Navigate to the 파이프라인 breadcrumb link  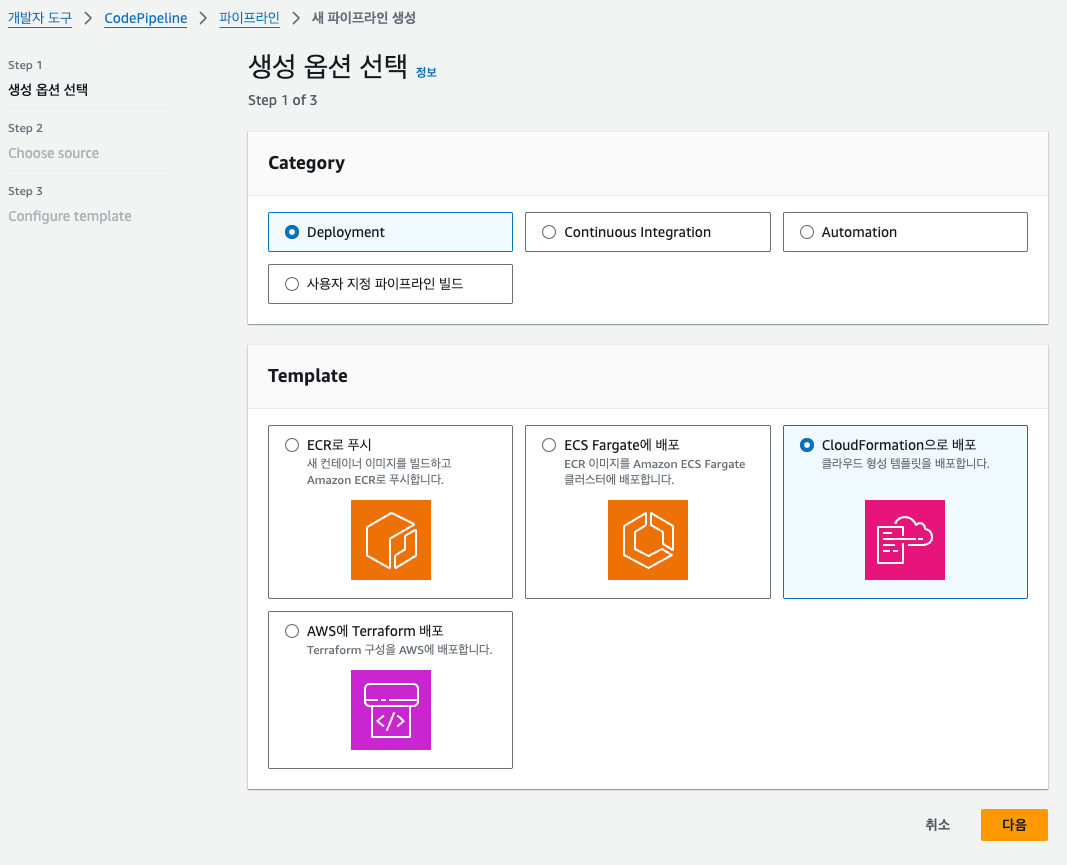[x=249, y=18]
